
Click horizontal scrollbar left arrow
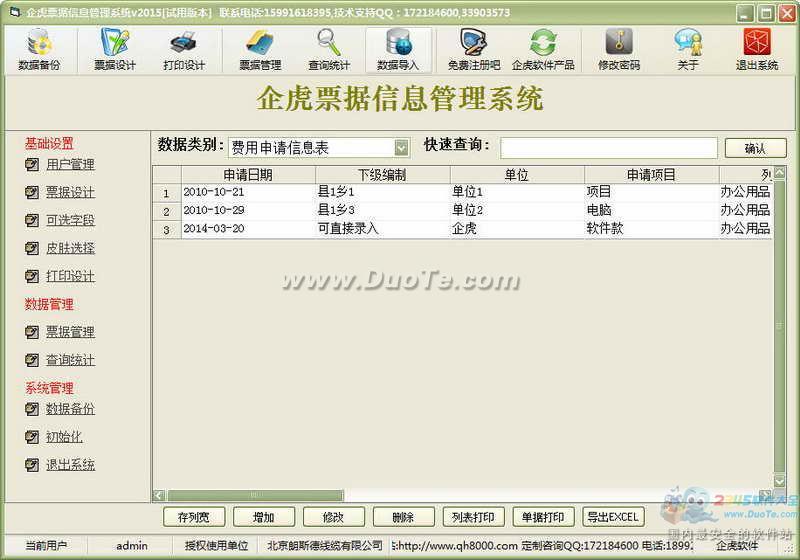pyautogui.click(x=159, y=495)
